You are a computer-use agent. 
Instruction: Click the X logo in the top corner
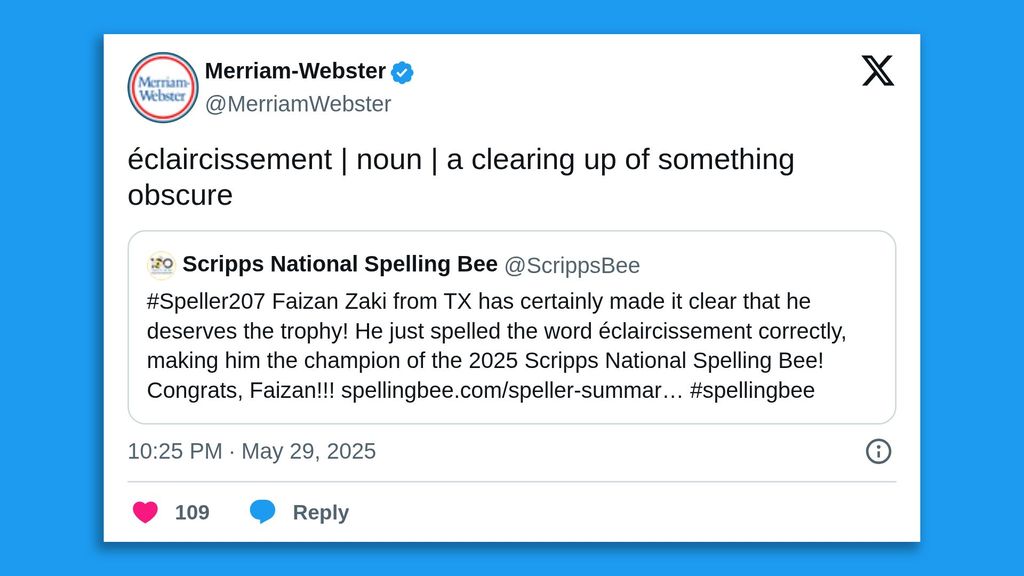coord(878,71)
